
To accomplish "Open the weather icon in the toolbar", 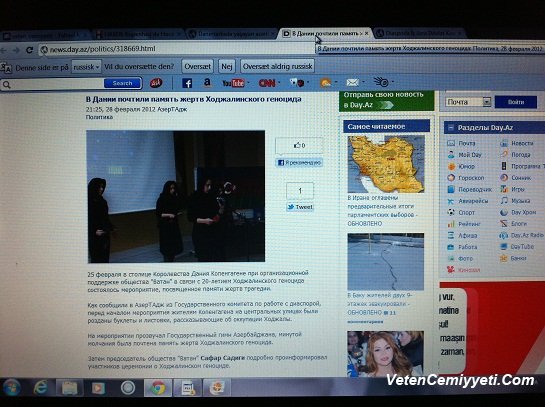I will (x=326, y=83).
